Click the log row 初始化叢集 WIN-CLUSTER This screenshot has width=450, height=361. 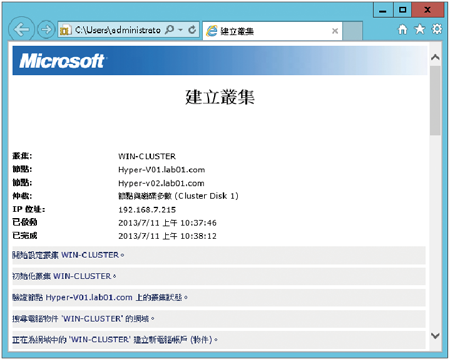click(219, 276)
